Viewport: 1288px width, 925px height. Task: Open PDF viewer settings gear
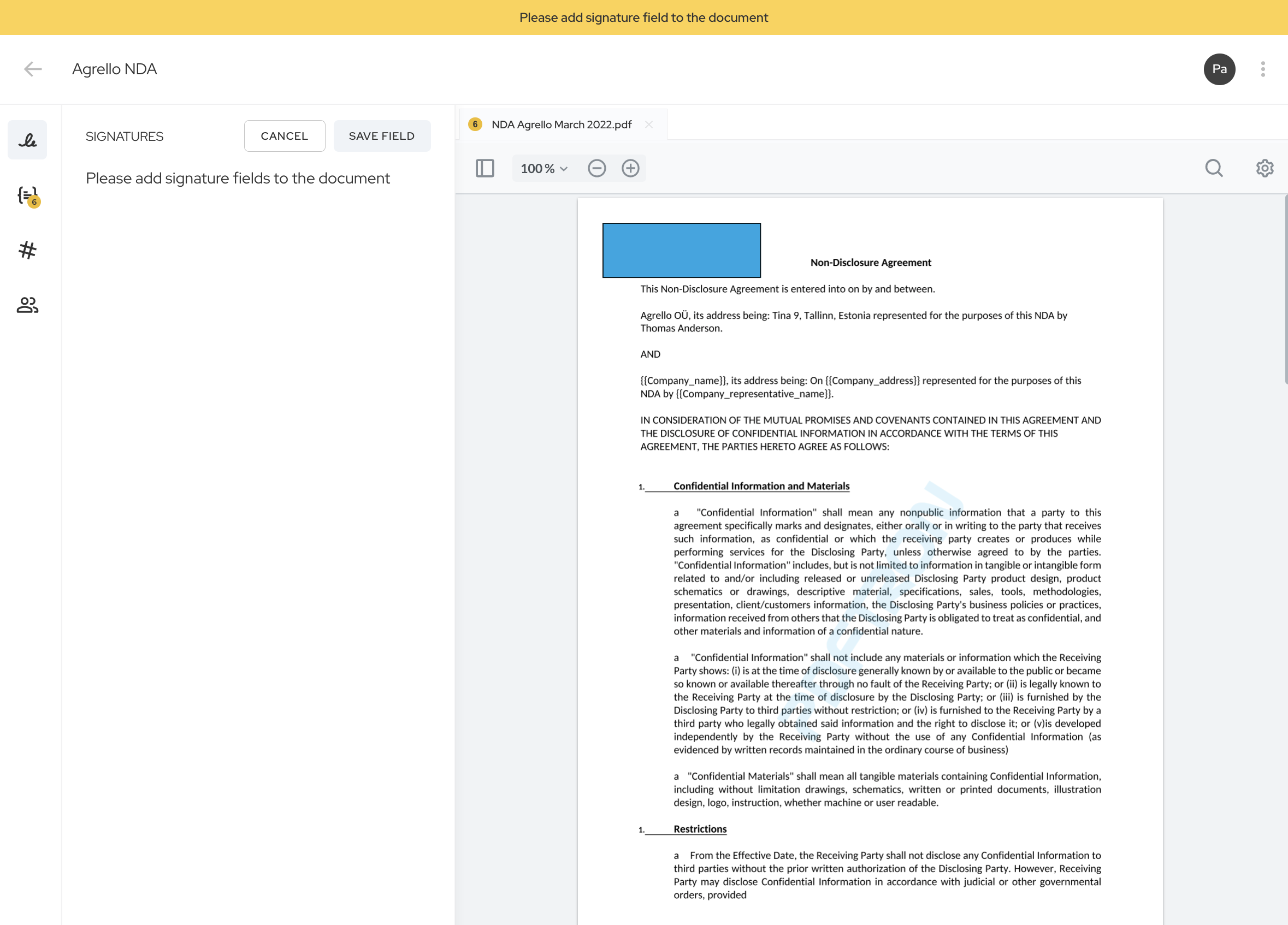tap(1264, 168)
